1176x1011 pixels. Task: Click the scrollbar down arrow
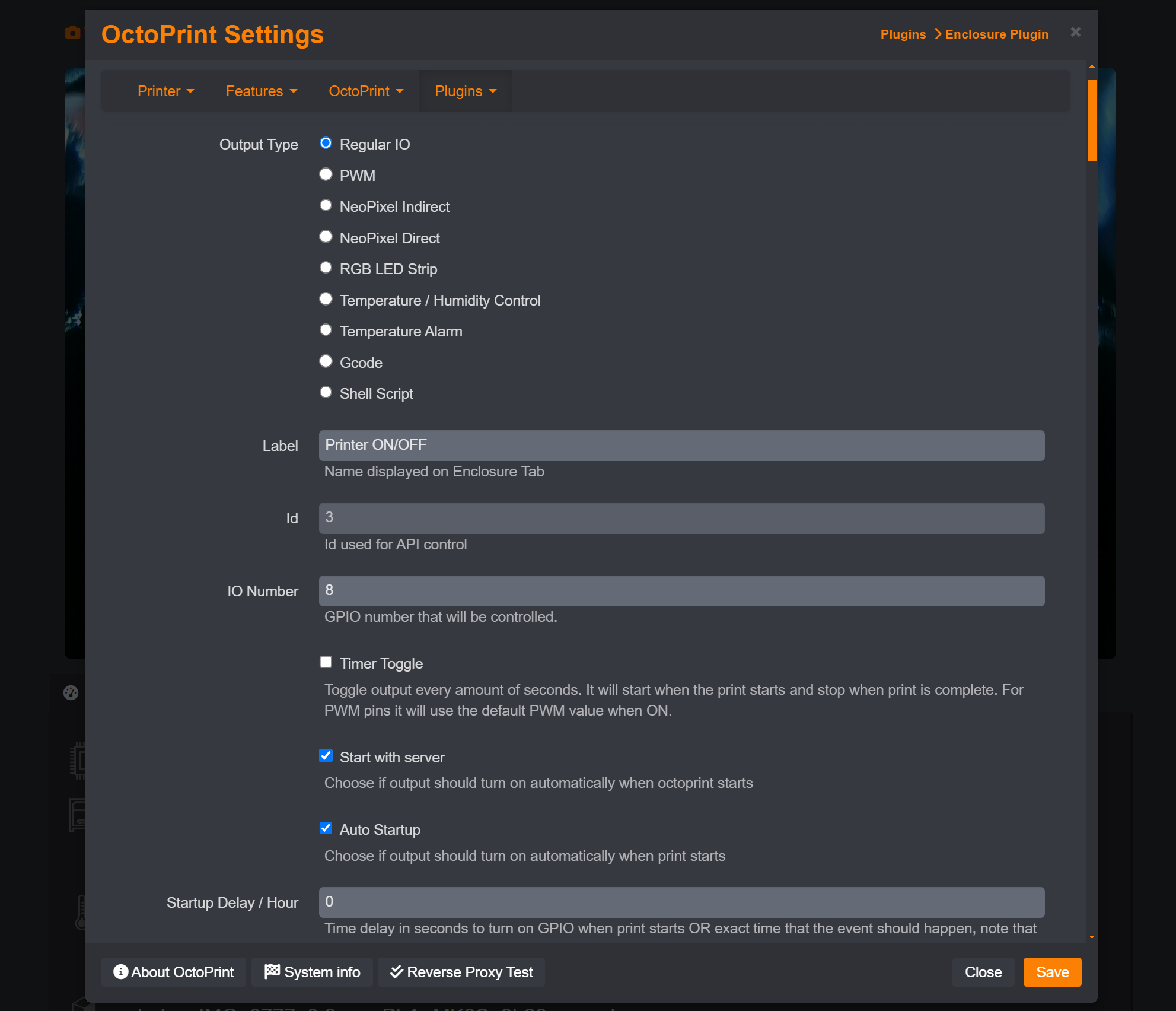[1092, 937]
